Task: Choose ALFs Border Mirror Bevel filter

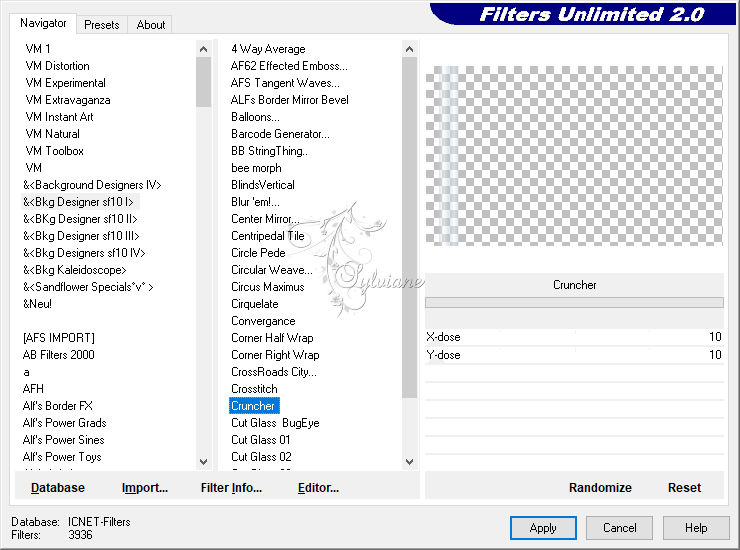Action: pos(290,100)
